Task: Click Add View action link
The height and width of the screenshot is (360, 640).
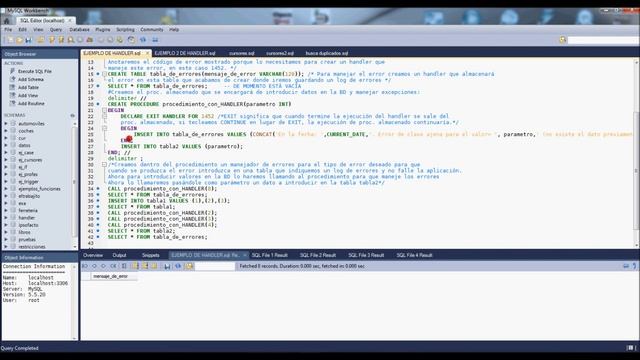Action: coord(28,96)
